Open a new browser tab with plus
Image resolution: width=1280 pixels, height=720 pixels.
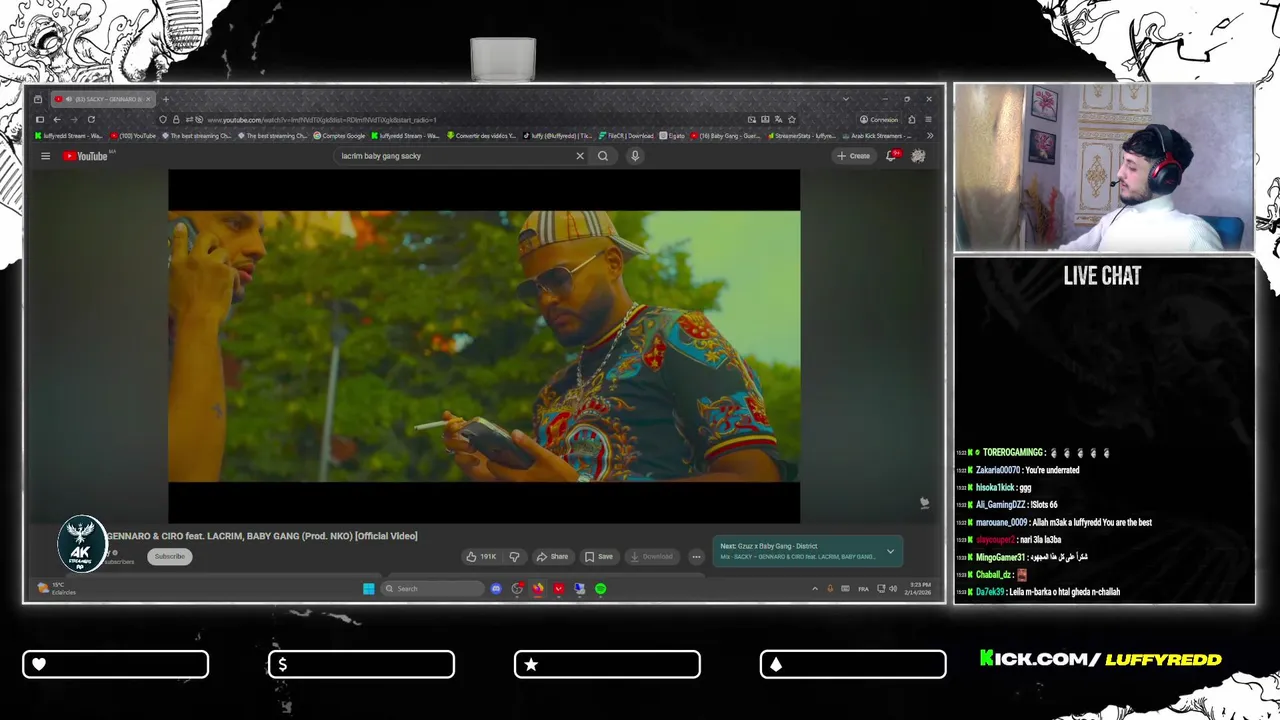tap(166, 99)
